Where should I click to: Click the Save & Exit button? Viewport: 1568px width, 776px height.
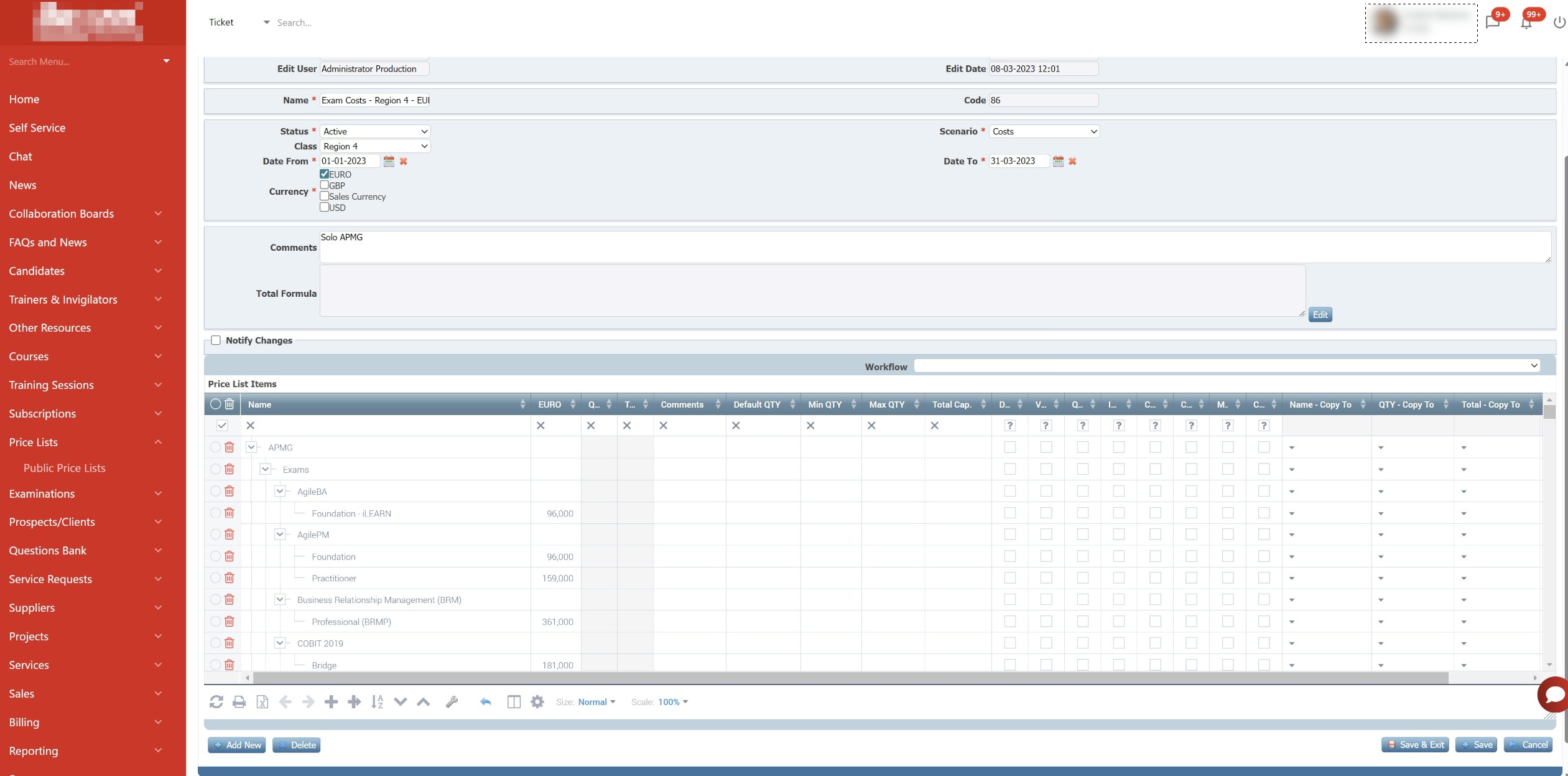[1415, 745]
